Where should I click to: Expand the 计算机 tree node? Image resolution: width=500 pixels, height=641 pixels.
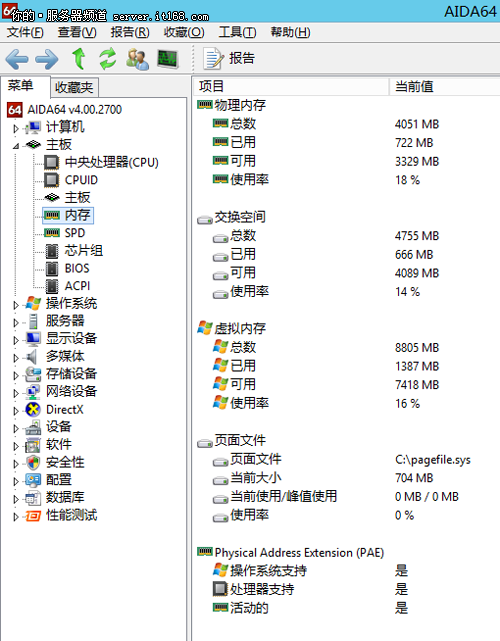[16, 128]
